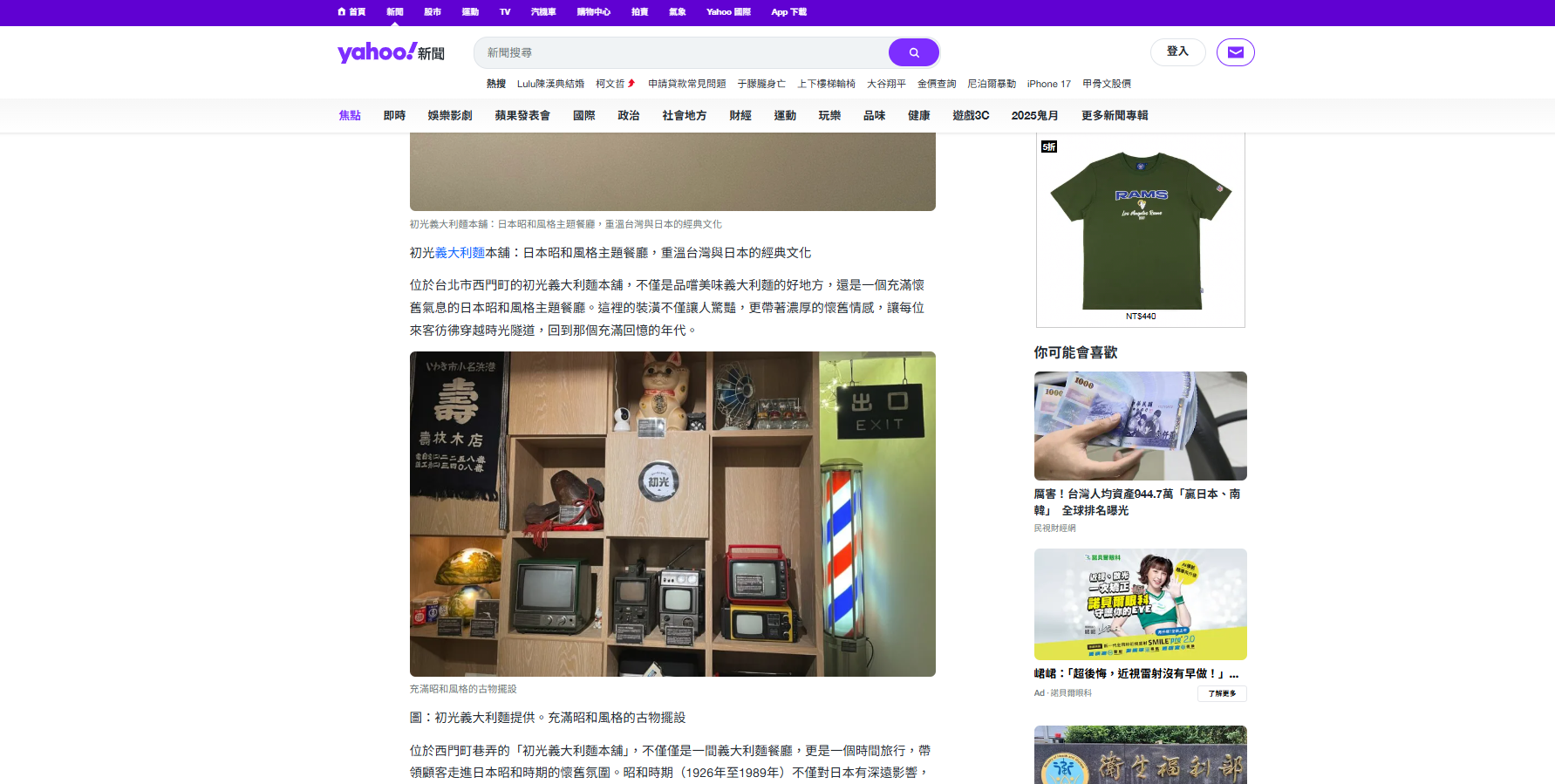Open the 娛樂影劇 news tab
Screen dimensions: 1555x784
pyautogui.click(x=449, y=115)
